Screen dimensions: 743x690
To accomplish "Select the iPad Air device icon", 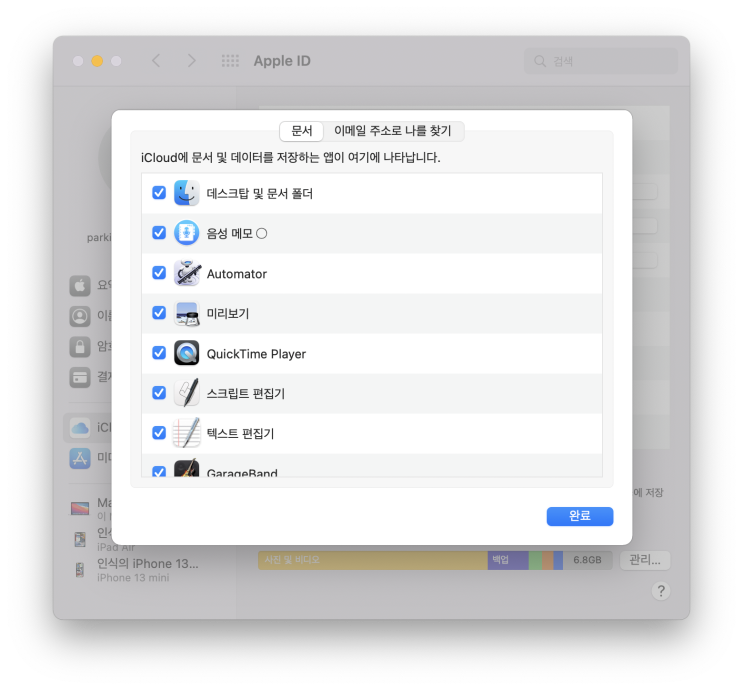I will coord(80,539).
